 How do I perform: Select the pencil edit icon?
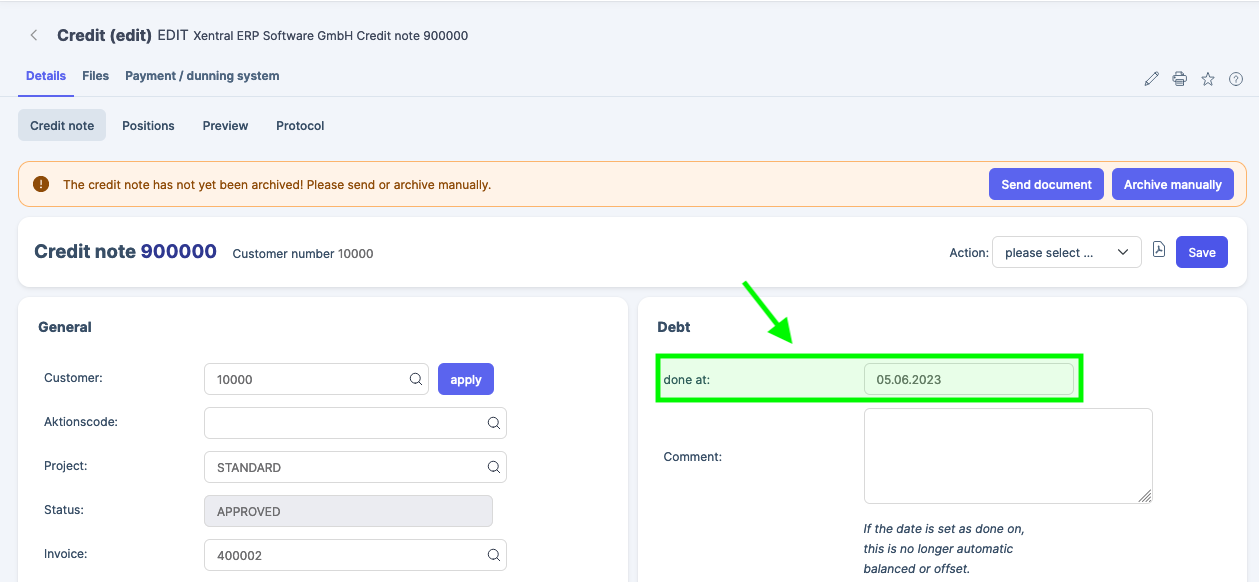(1151, 78)
